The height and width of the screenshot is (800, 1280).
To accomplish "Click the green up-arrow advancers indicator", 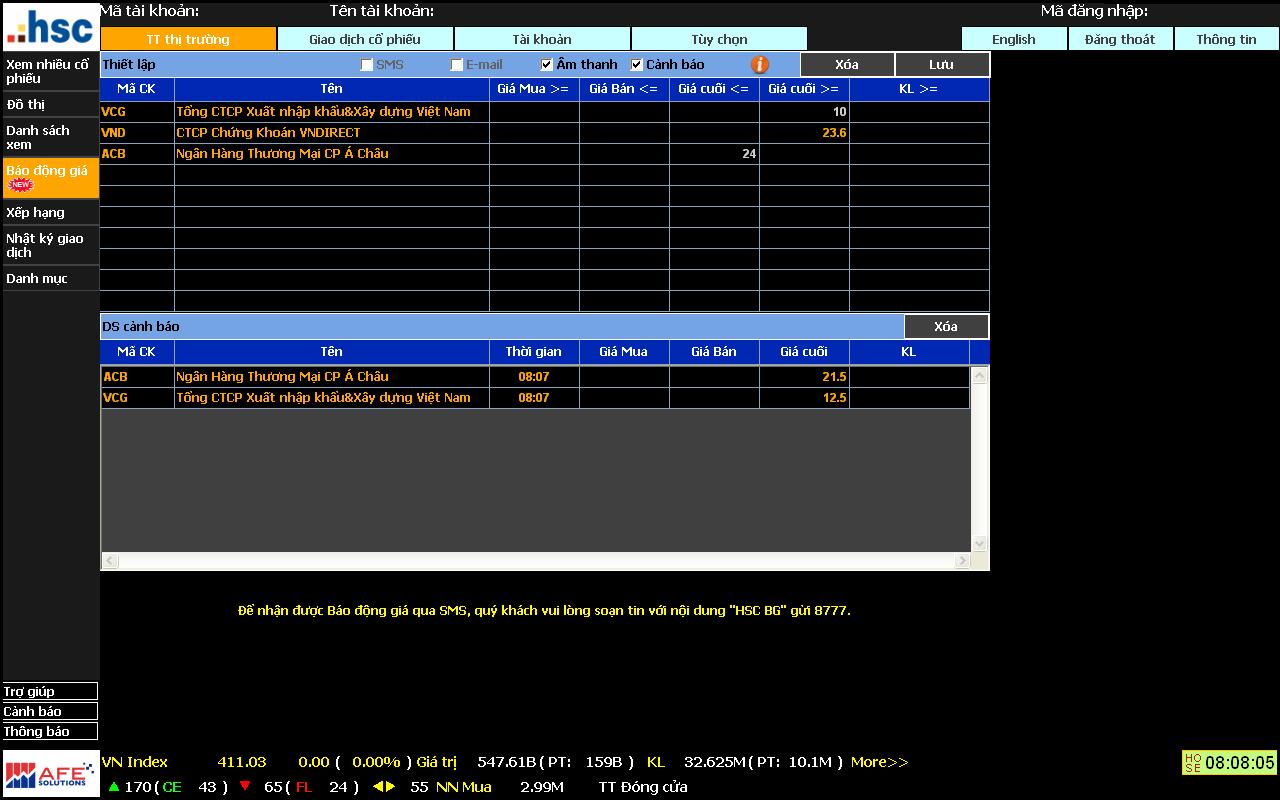I will [114, 787].
